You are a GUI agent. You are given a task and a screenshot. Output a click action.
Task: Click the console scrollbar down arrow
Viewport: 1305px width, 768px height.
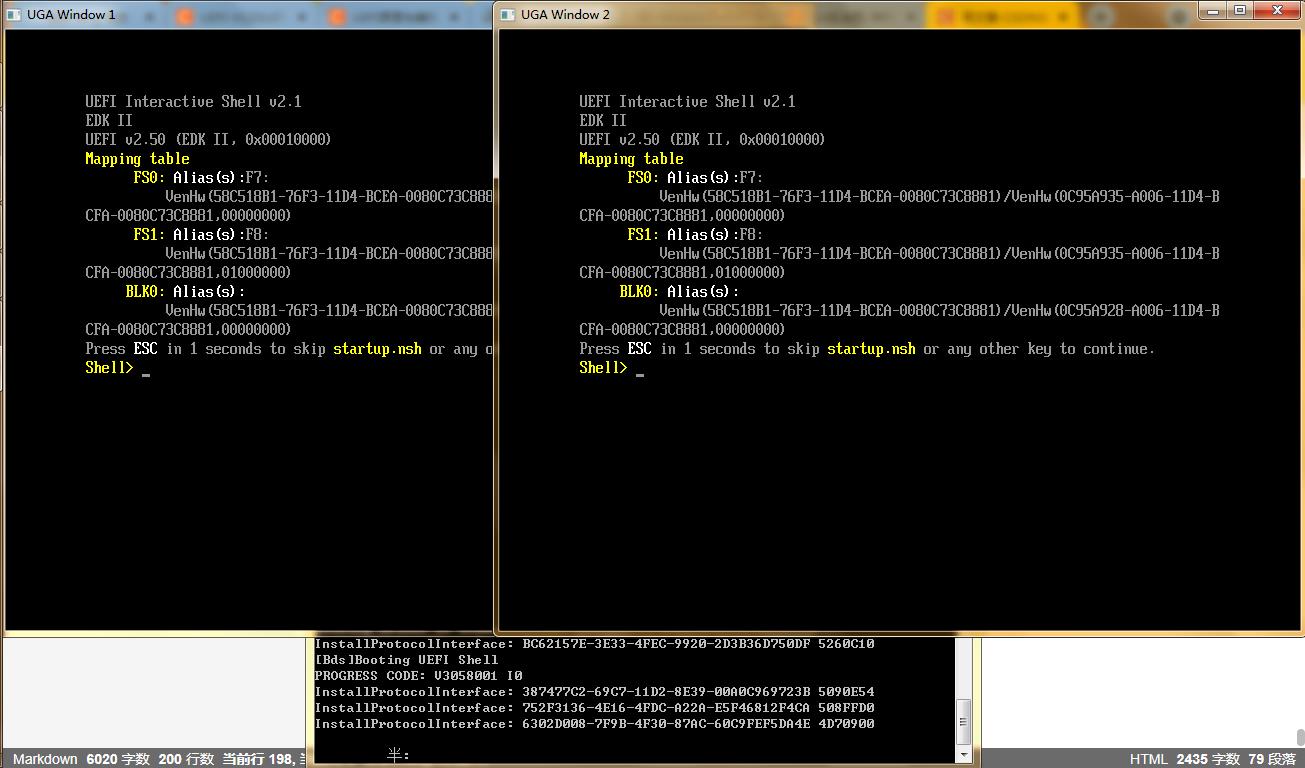tap(964, 755)
